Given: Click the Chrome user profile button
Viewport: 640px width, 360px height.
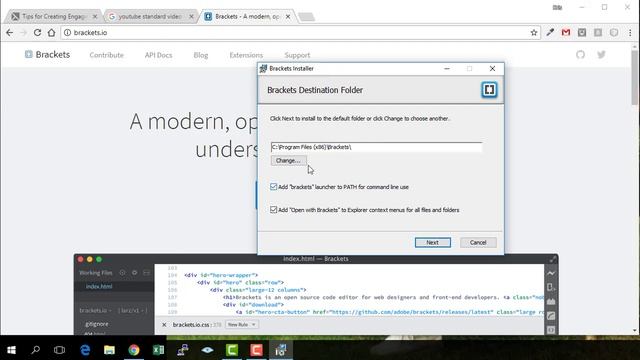Looking at the screenshot, I should tap(557, 7).
